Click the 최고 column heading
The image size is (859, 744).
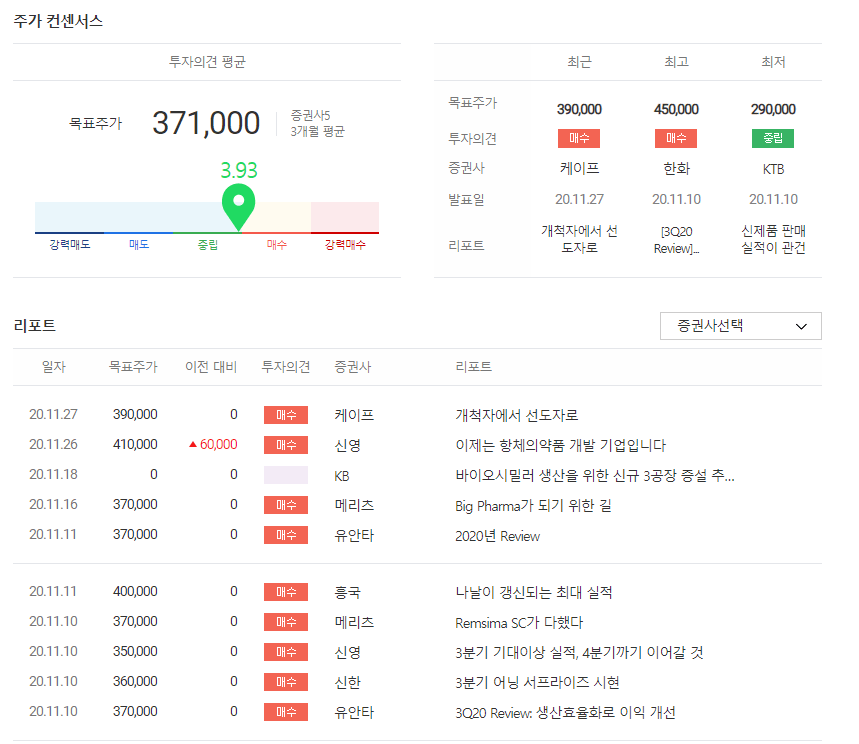pyautogui.click(x=676, y=62)
